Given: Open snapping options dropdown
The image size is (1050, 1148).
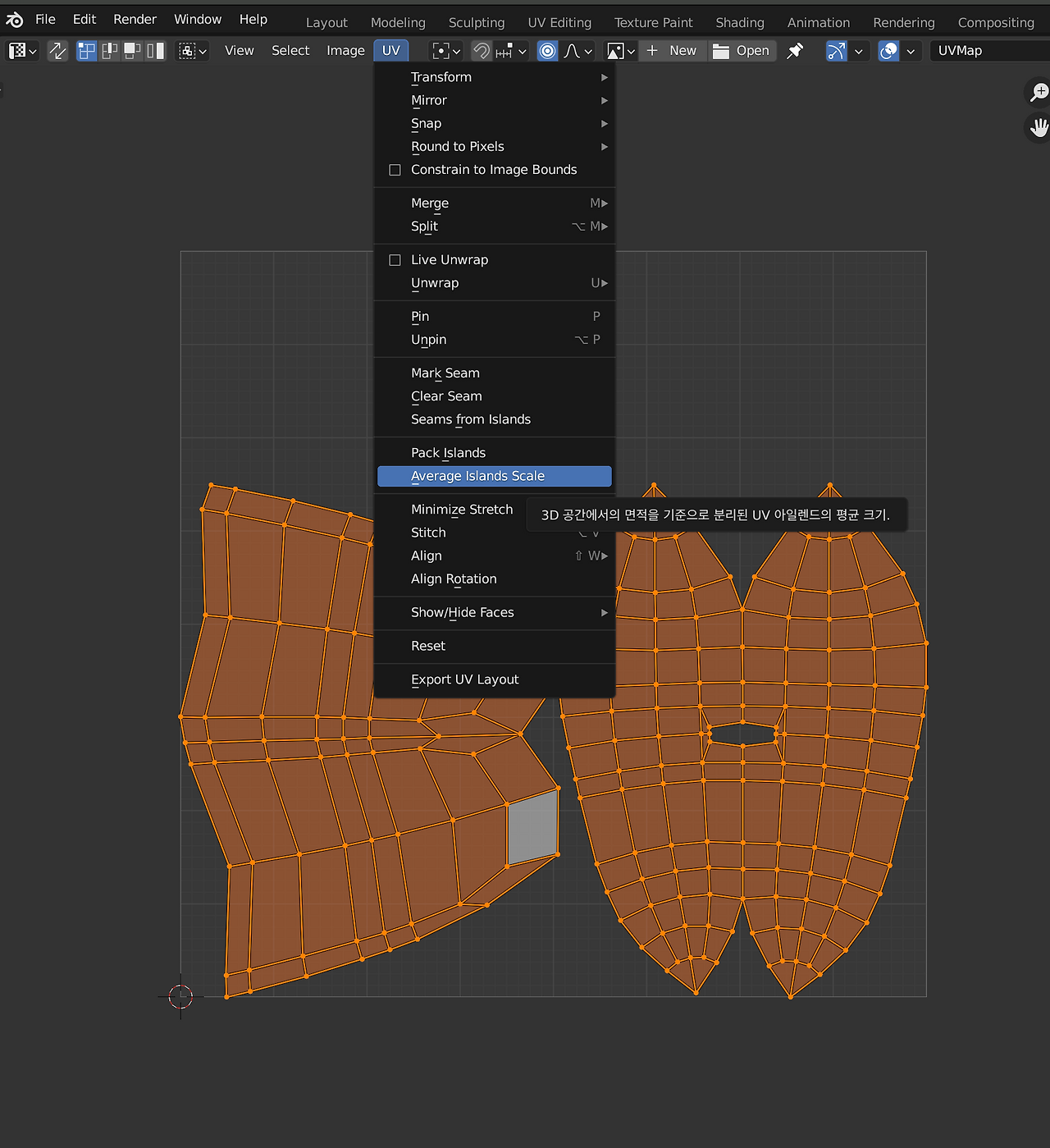Looking at the screenshot, I should [x=510, y=51].
